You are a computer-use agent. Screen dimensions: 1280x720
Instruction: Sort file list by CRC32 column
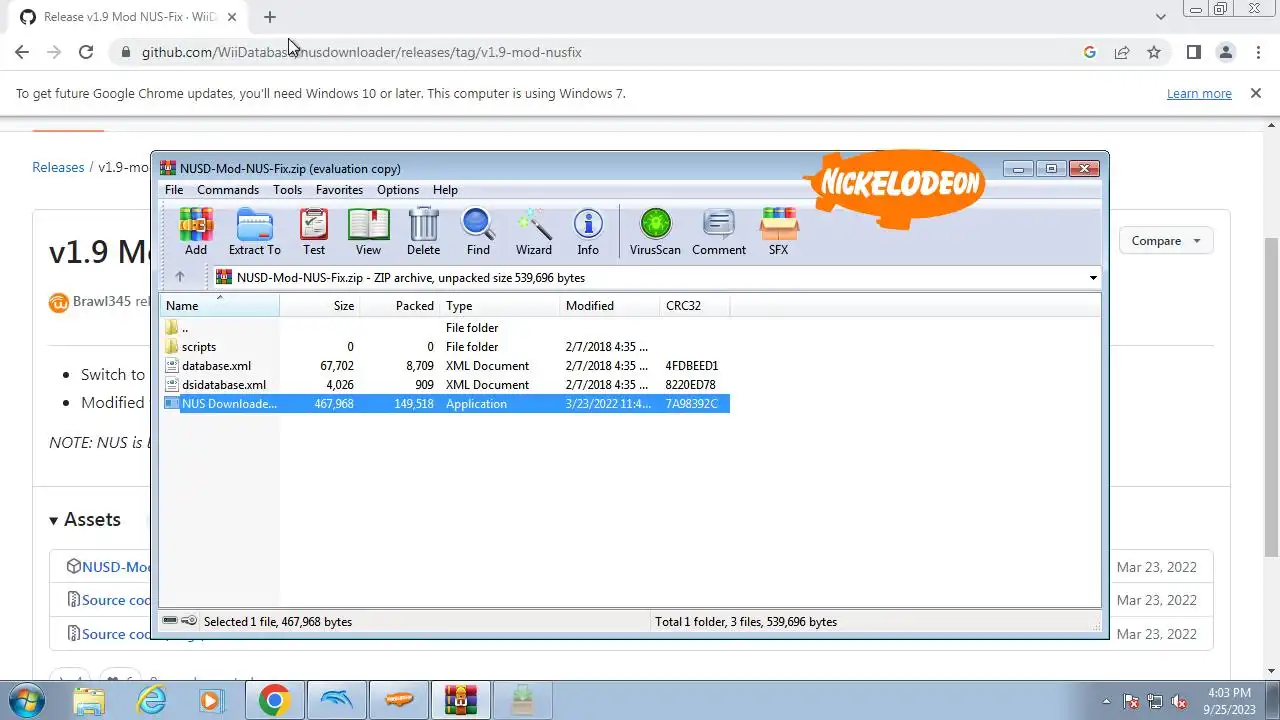click(695, 306)
